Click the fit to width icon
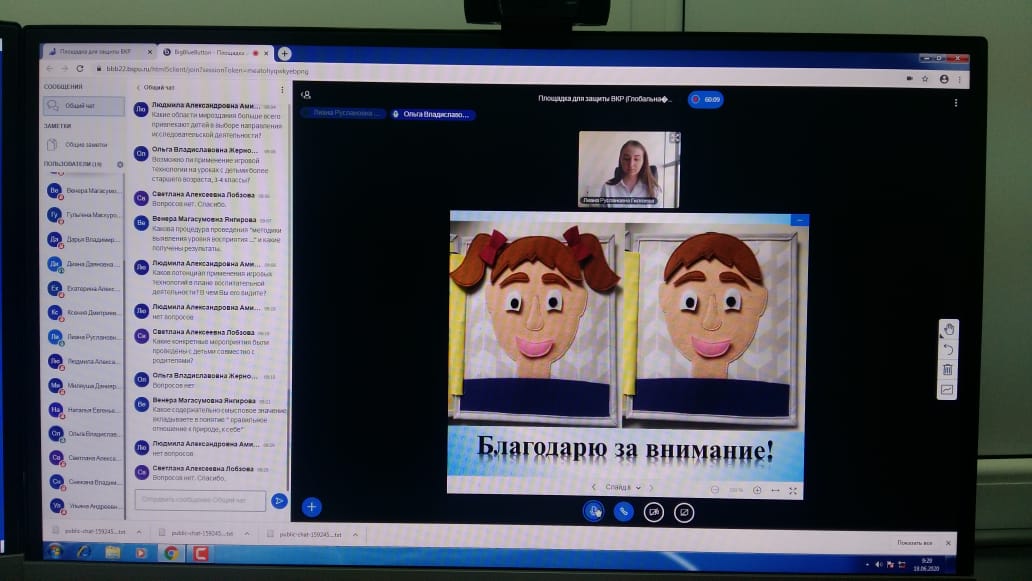 (x=775, y=490)
